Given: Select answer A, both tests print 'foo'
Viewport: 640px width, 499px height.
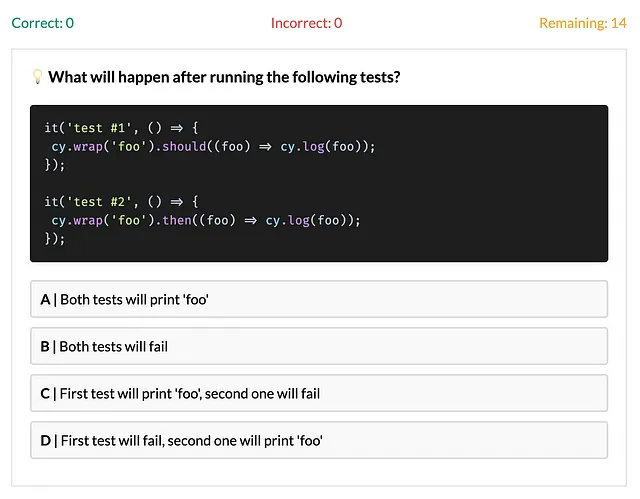Looking at the screenshot, I should coord(319,299).
